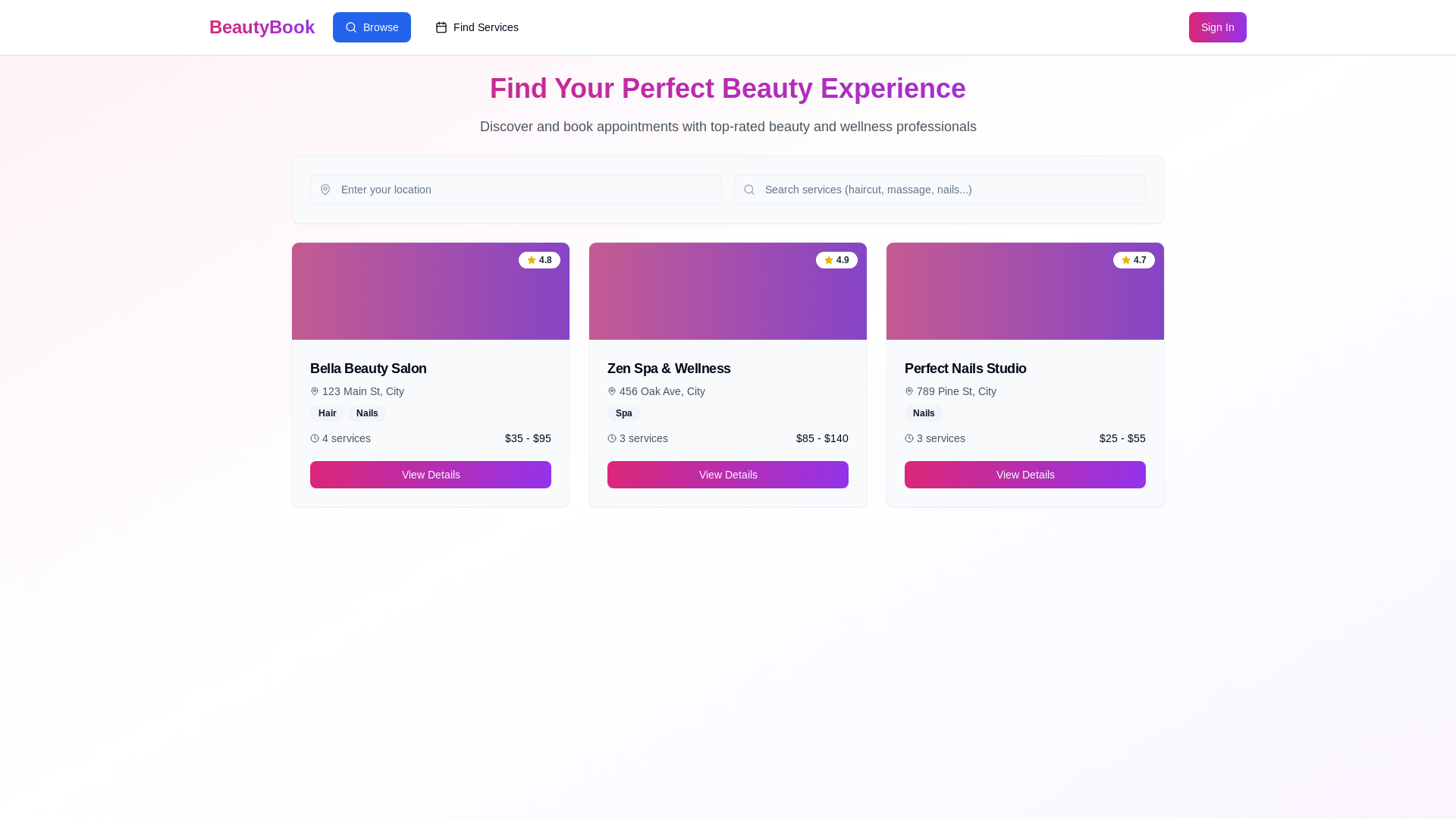This screenshot has height=819, width=1456.
Task: Click clock icon beside 4 services
Action: [x=315, y=438]
